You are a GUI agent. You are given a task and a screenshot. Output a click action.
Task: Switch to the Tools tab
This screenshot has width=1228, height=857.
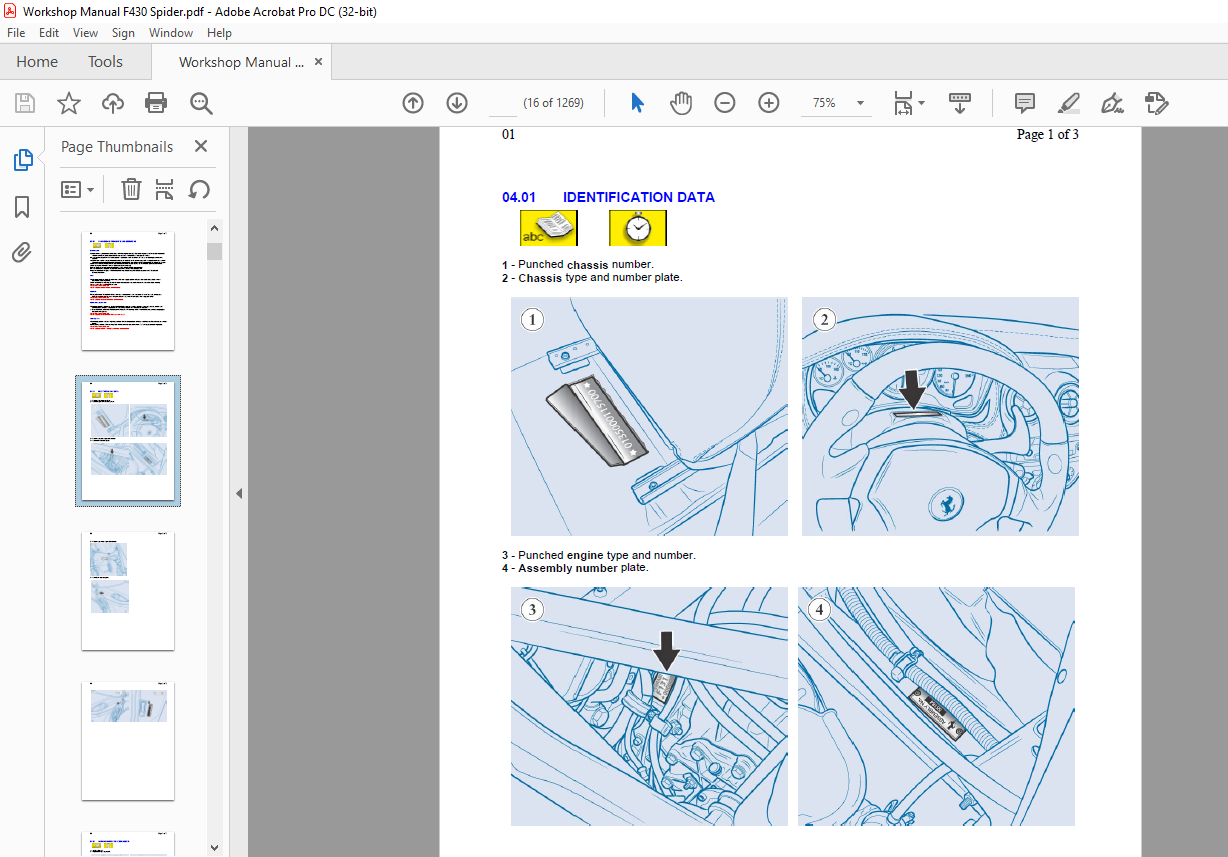pyautogui.click(x=105, y=62)
